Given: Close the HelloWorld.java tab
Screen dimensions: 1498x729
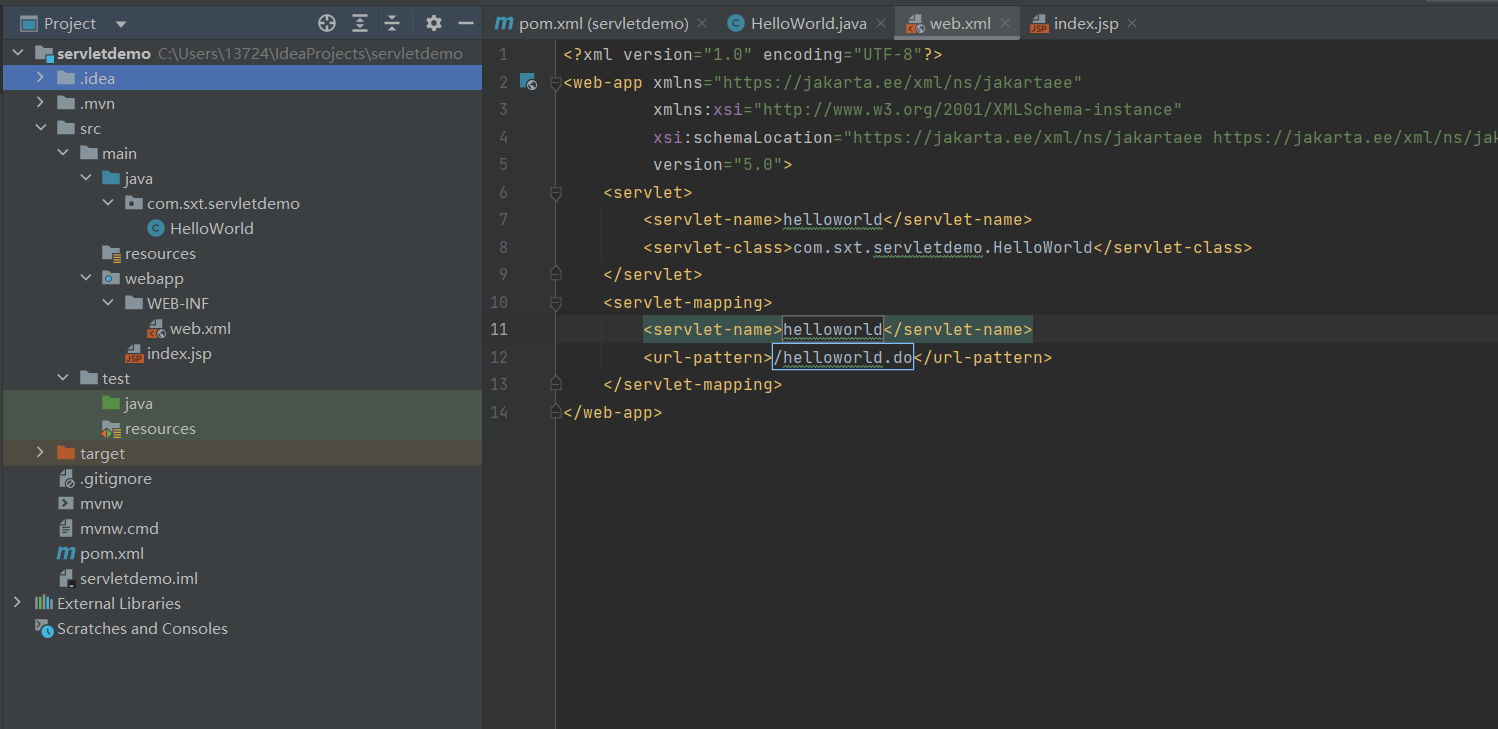Looking at the screenshot, I should (880, 23).
